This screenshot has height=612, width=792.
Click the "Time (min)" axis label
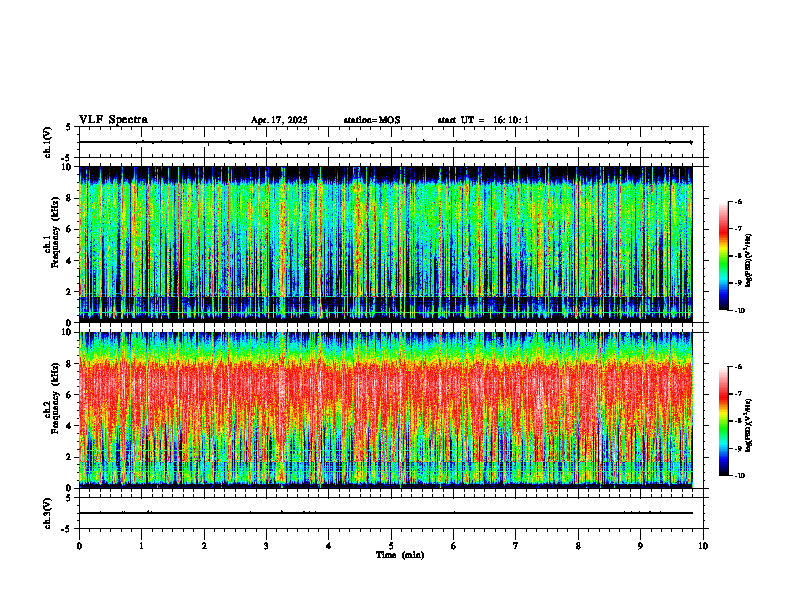click(x=400, y=555)
